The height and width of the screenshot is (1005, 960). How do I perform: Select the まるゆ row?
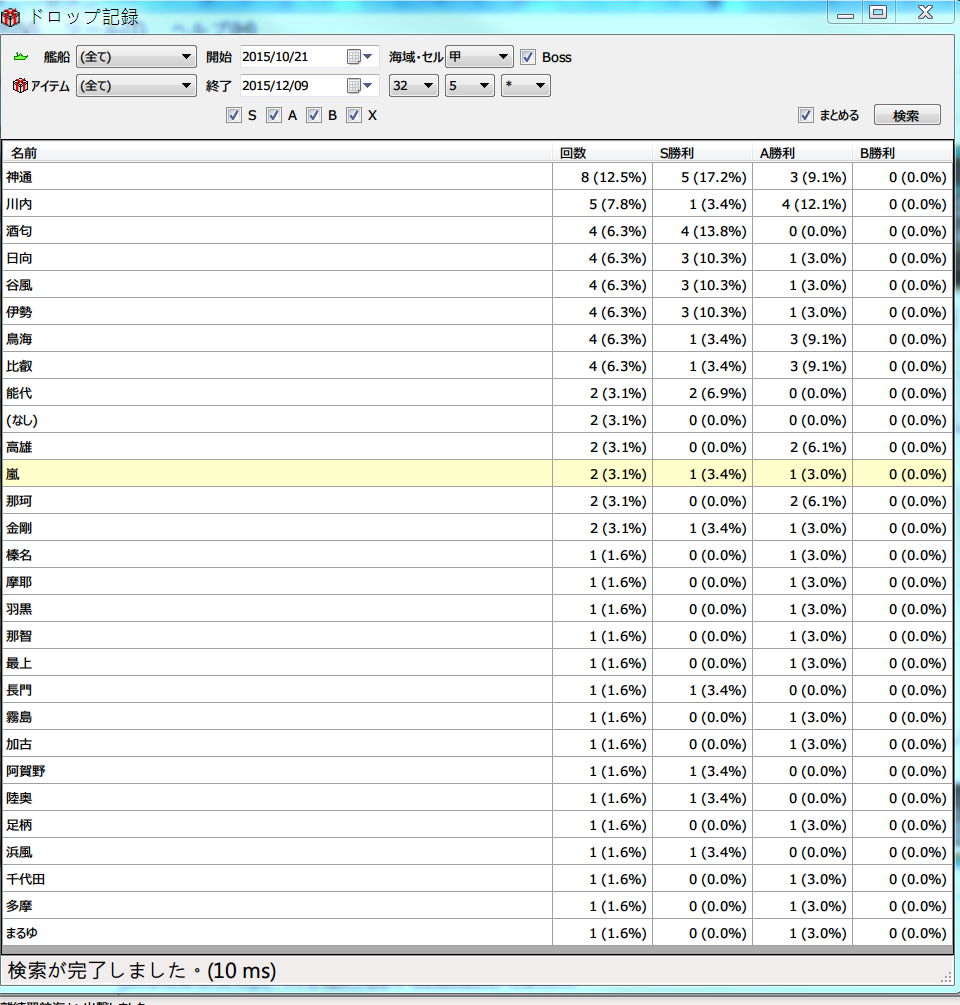click(x=477, y=933)
